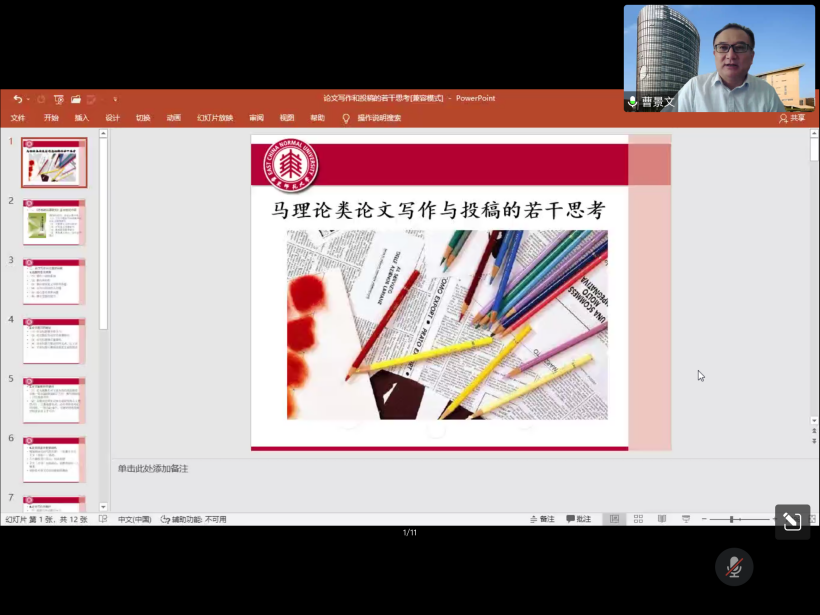Open 批注 comments from status bar
Viewport: 820px width, 615px height.
[578, 519]
